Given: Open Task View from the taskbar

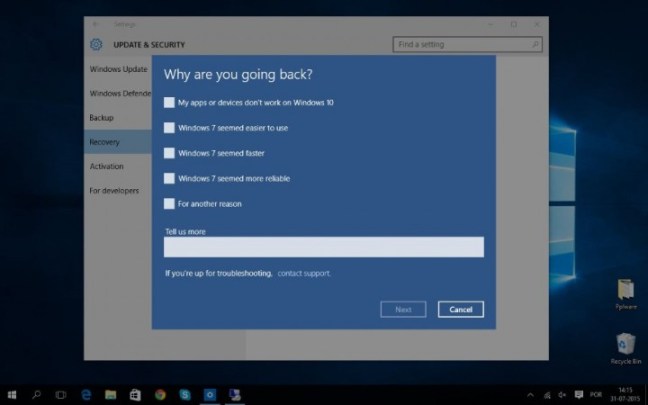Looking at the screenshot, I should point(61,395).
